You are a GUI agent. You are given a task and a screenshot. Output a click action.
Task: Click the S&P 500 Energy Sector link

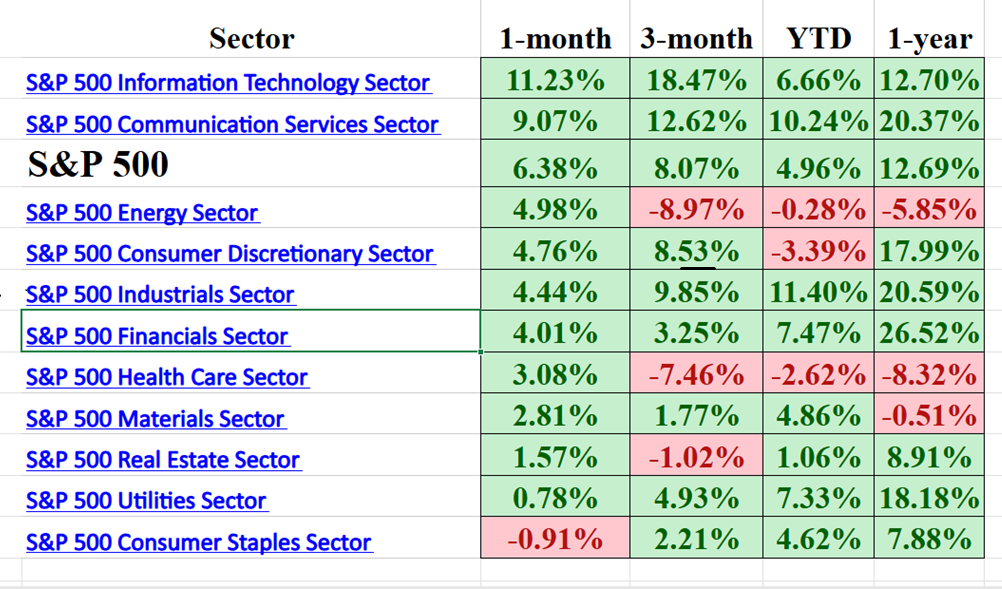click(x=142, y=213)
